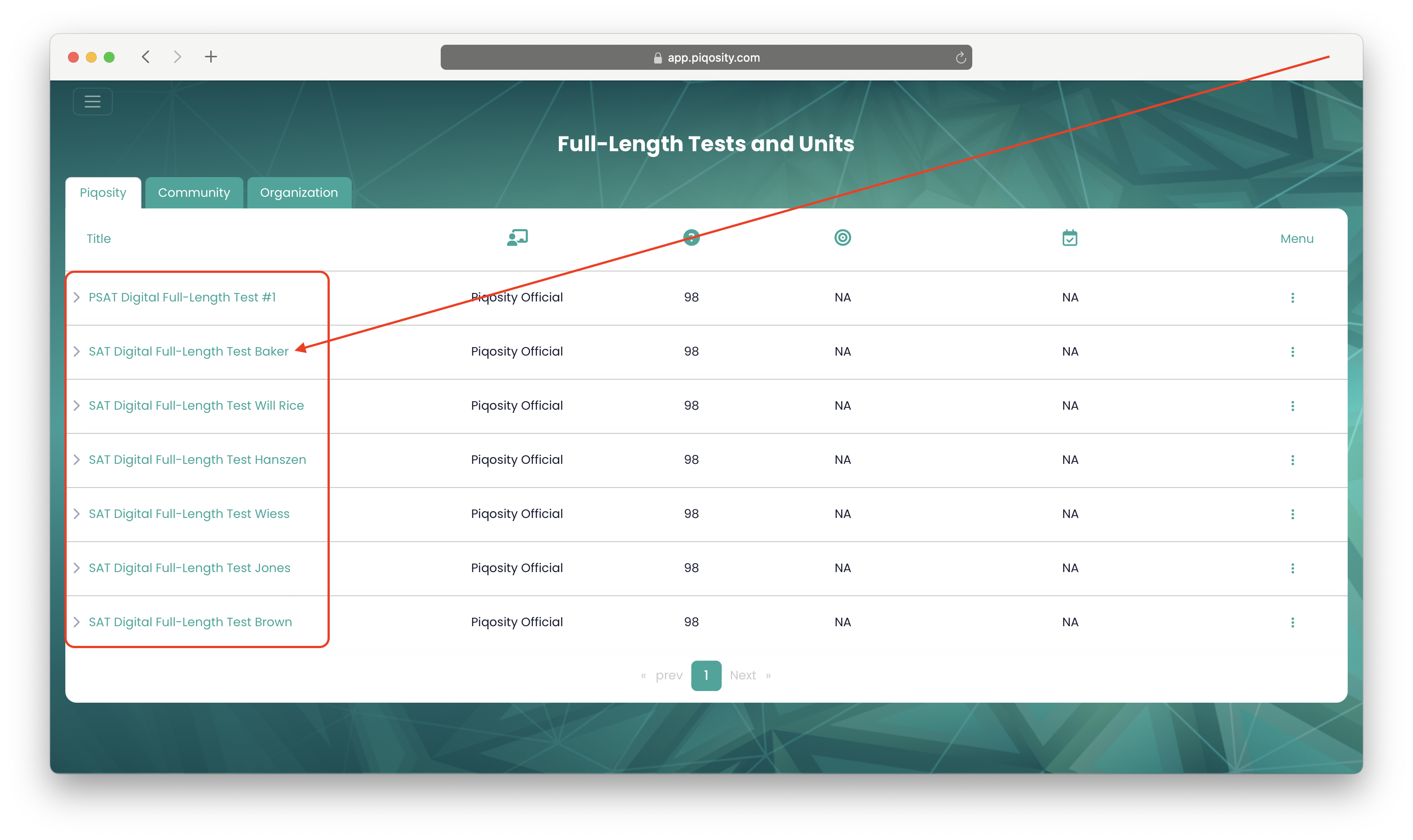Open three-dot menu for Test Brown row
This screenshot has width=1413, height=840.
tap(1293, 623)
